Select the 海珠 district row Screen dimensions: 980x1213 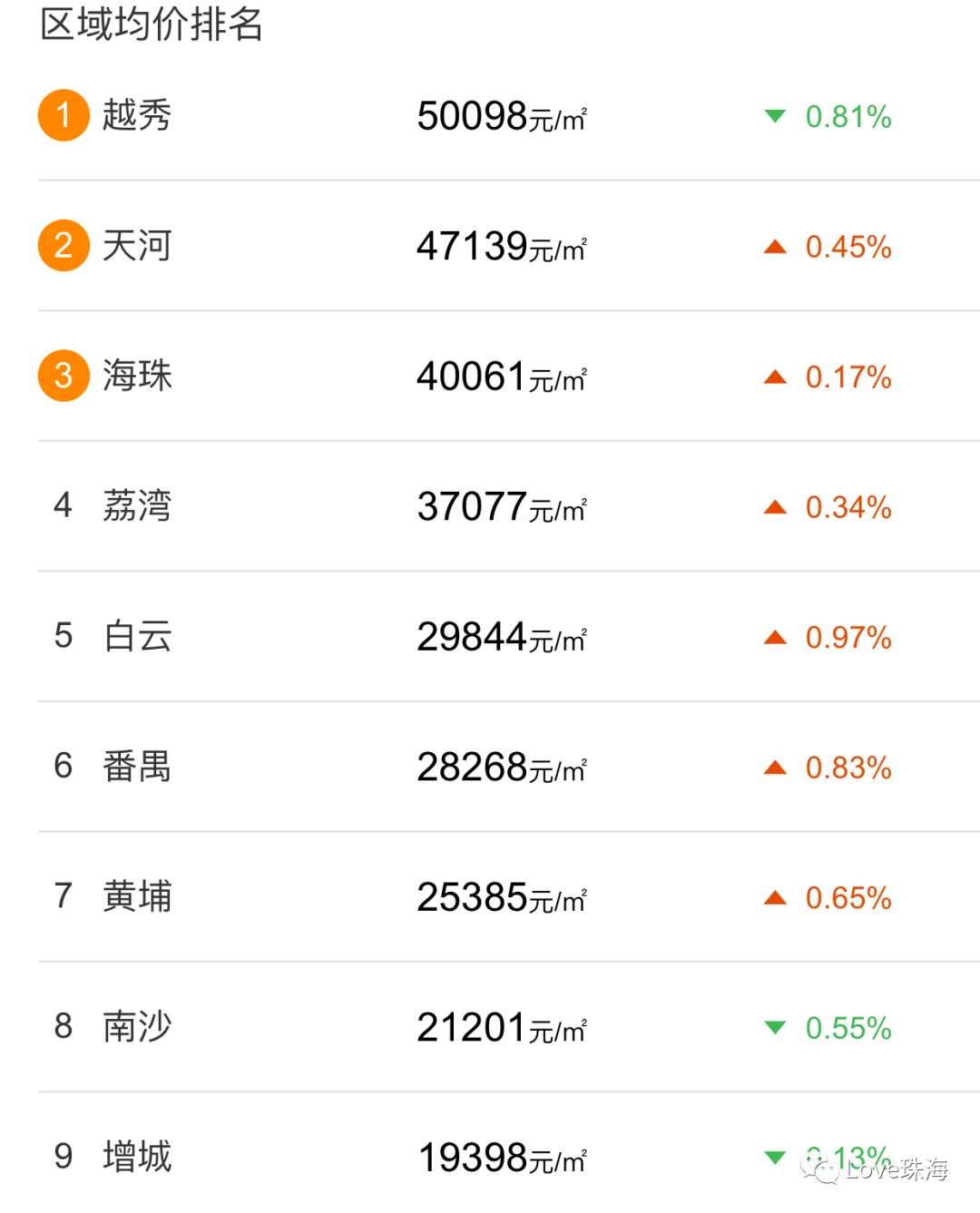point(508,376)
